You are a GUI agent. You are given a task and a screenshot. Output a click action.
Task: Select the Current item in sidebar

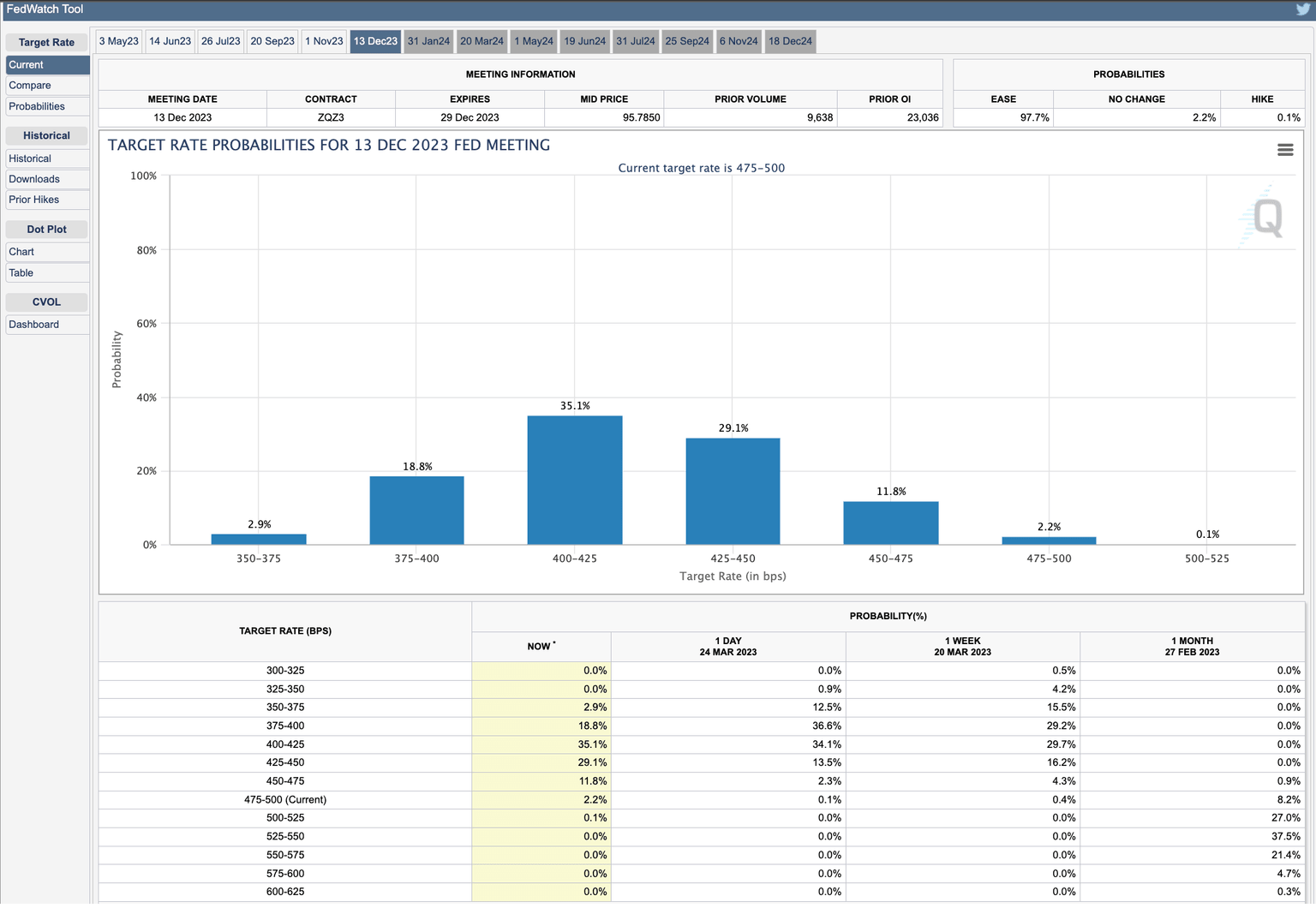[27, 65]
